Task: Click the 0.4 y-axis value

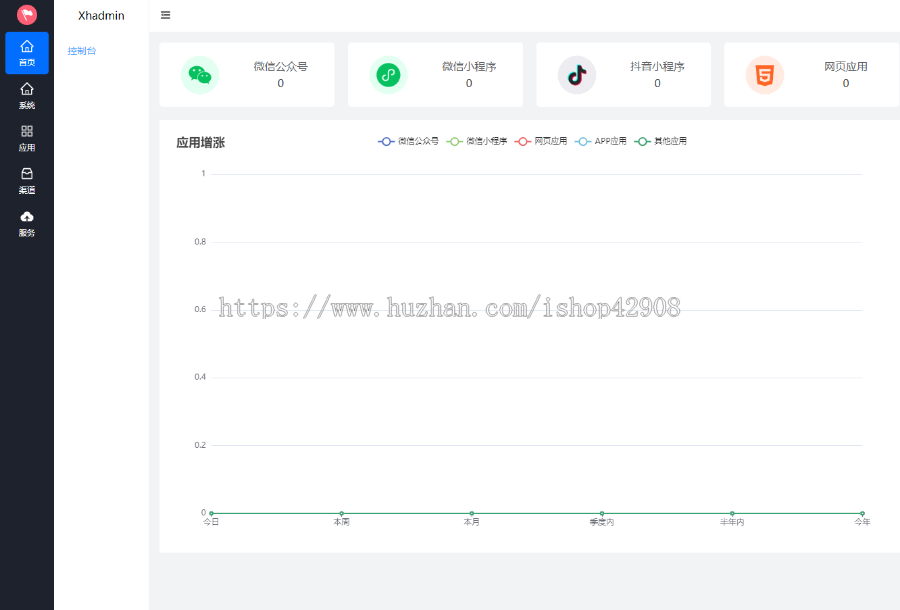Action: coord(200,377)
